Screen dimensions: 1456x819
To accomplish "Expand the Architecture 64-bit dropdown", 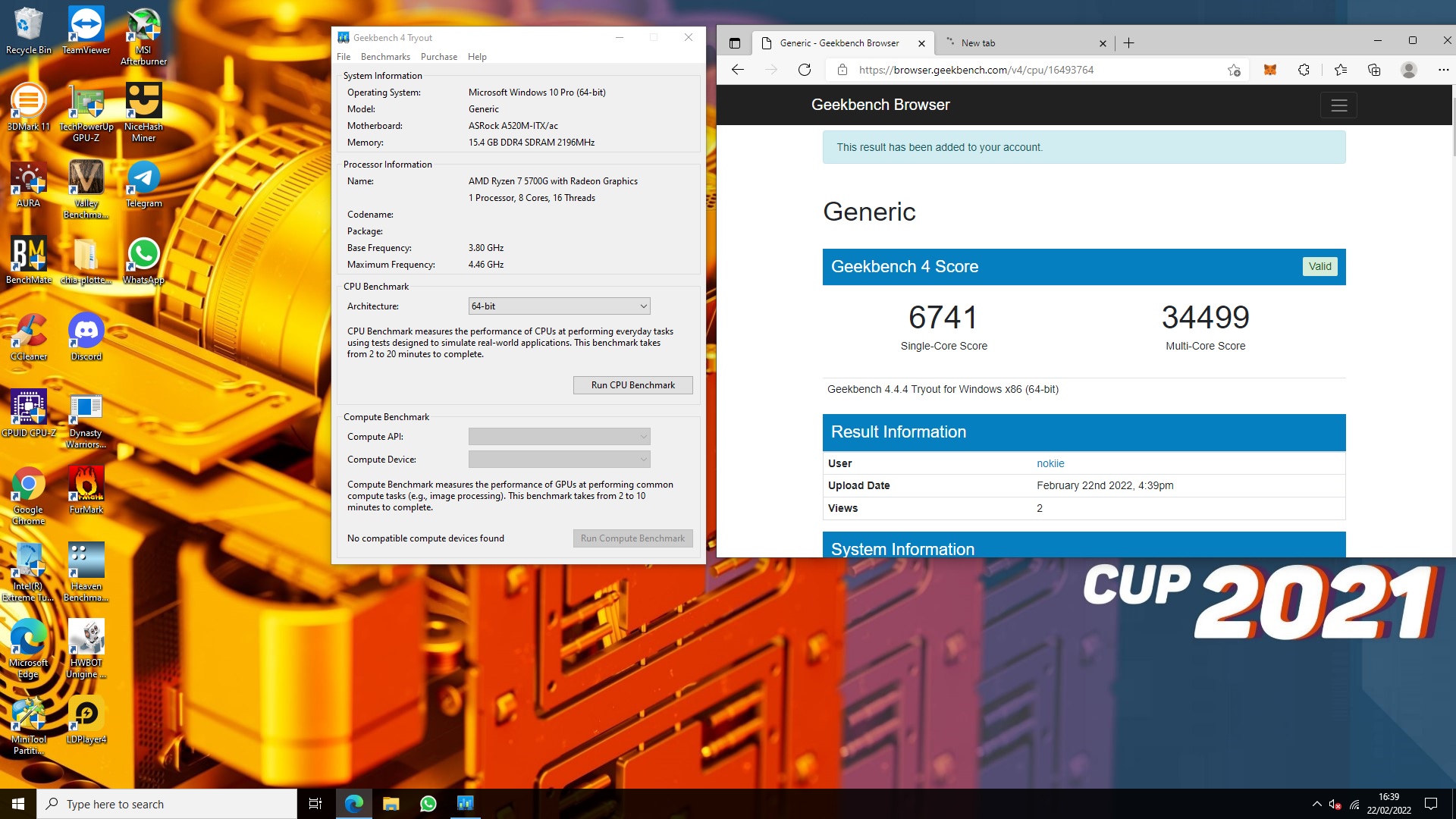I will tap(559, 306).
